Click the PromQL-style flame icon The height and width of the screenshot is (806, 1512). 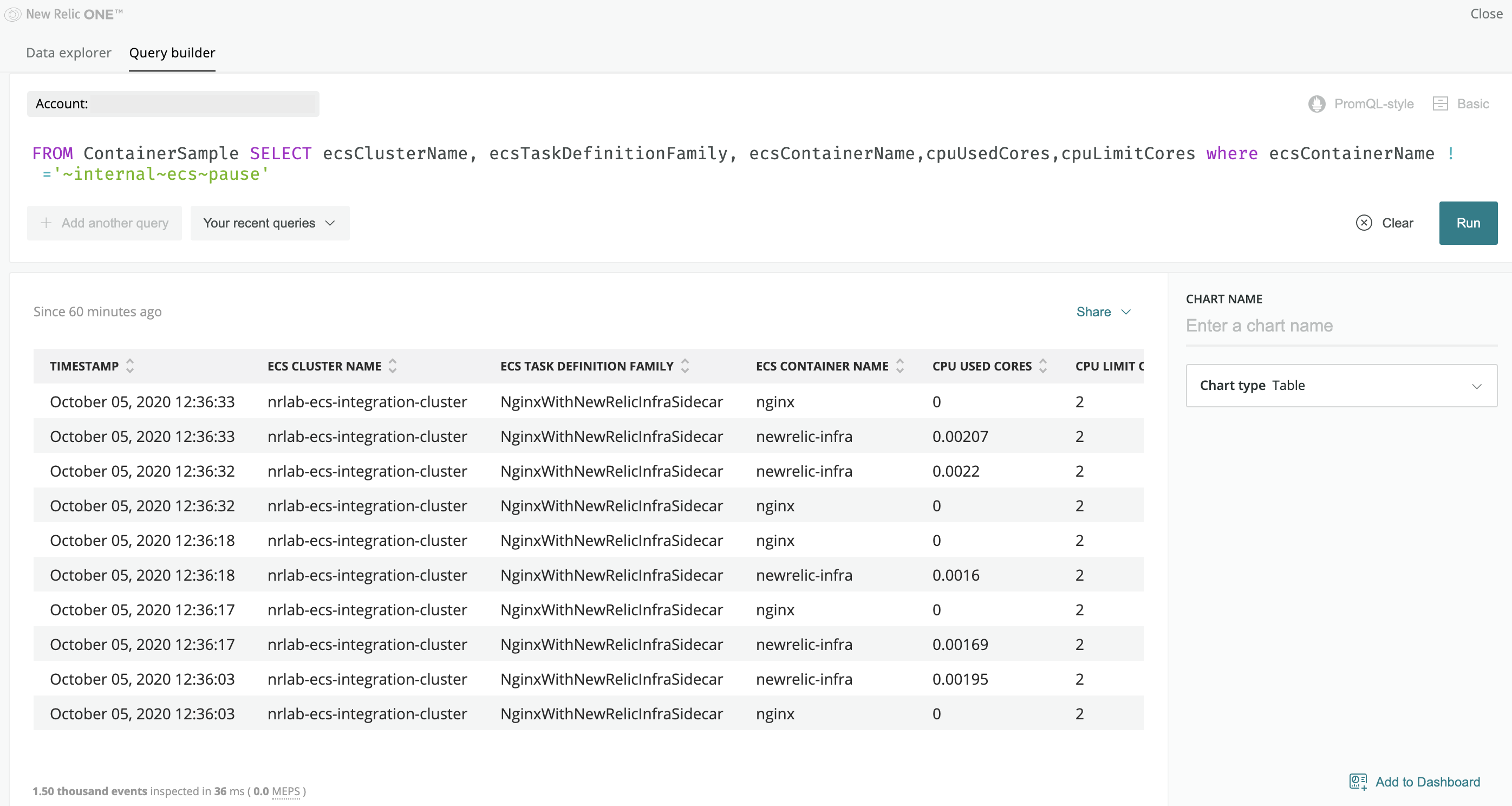[x=1317, y=104]
